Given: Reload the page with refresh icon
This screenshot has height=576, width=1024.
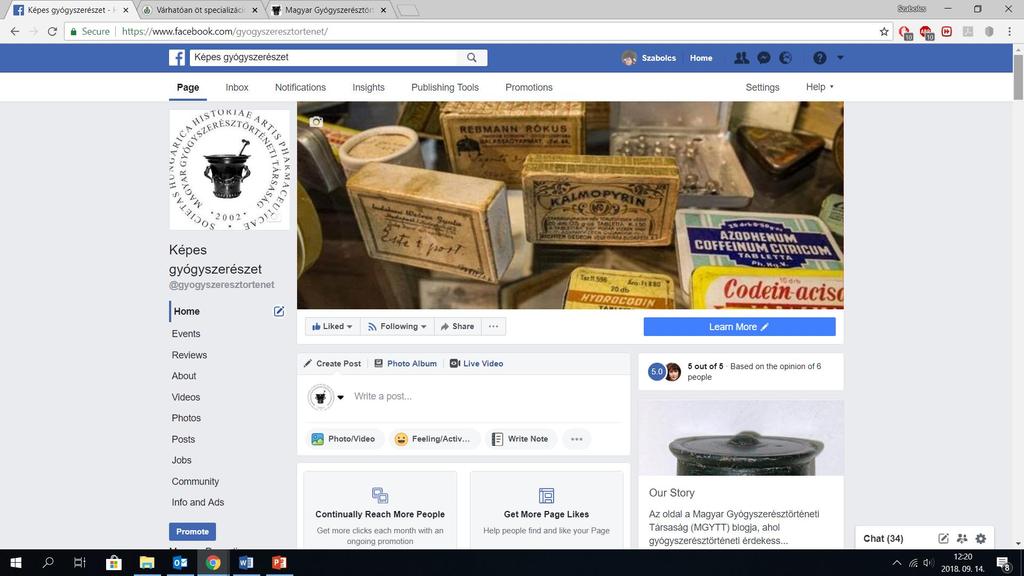Looking at the screenshot, I should point(52,31).
